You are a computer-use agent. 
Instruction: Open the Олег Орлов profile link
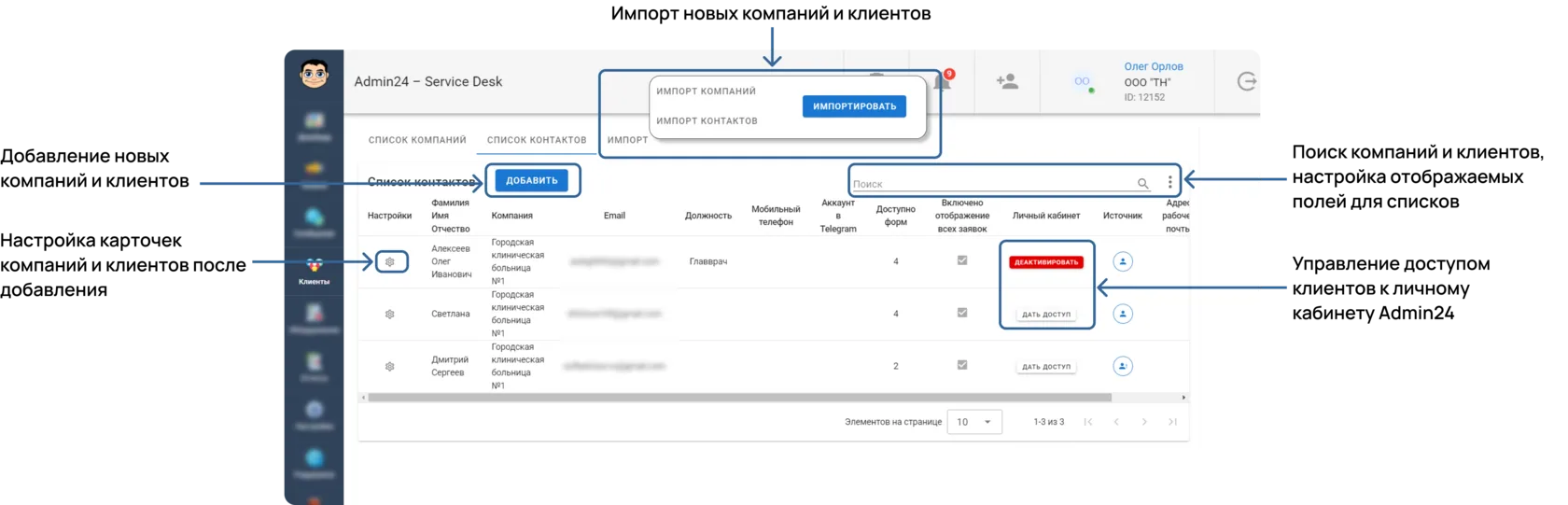pyautogui.click(x=1154, y=66)
